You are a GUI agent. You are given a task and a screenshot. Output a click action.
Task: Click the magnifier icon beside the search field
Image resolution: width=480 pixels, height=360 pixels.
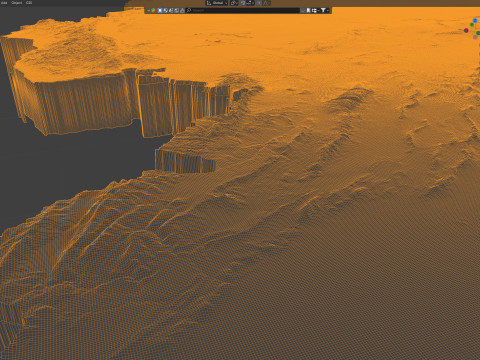(188, 10)
